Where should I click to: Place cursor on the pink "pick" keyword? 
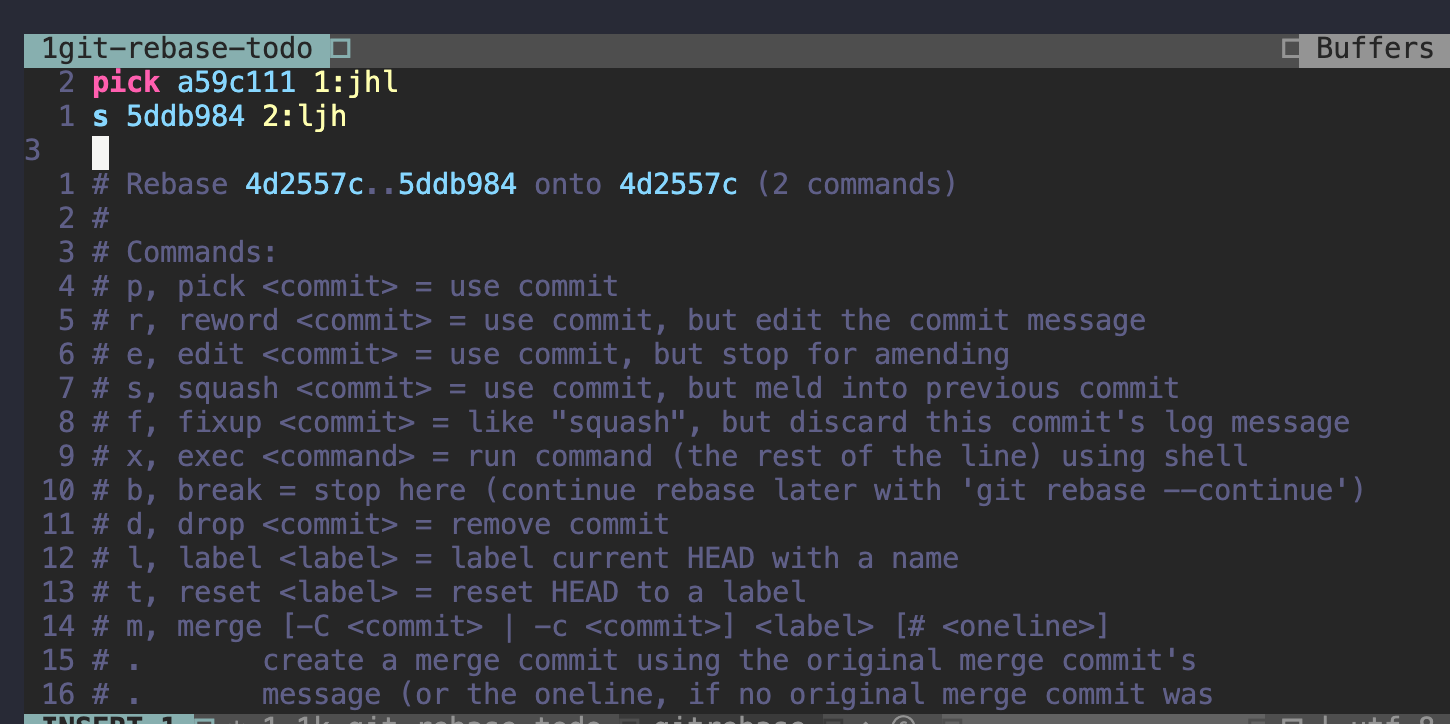click(x=126, y=83)
